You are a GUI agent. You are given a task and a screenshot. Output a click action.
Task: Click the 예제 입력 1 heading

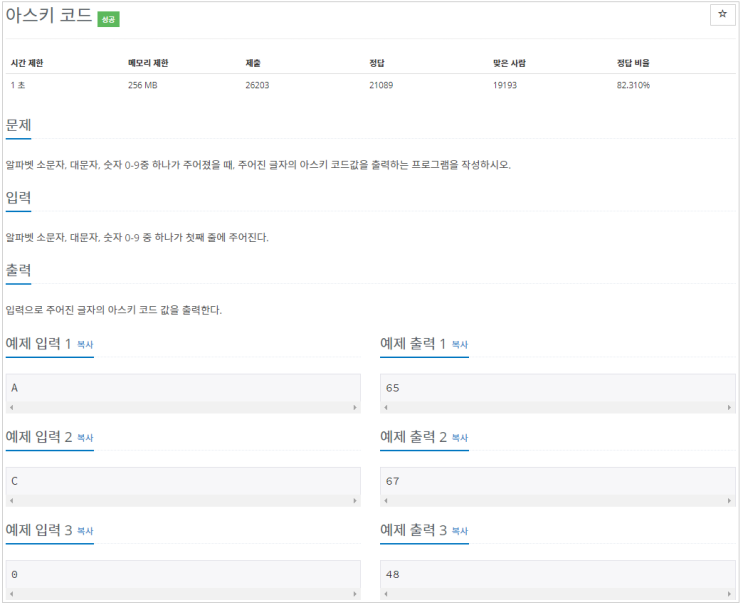tap(38, 343)
